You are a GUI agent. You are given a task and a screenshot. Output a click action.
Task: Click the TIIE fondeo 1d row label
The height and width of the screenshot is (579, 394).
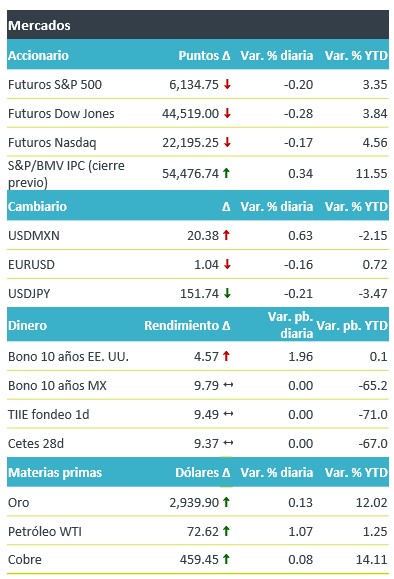(x=49, y=414)
